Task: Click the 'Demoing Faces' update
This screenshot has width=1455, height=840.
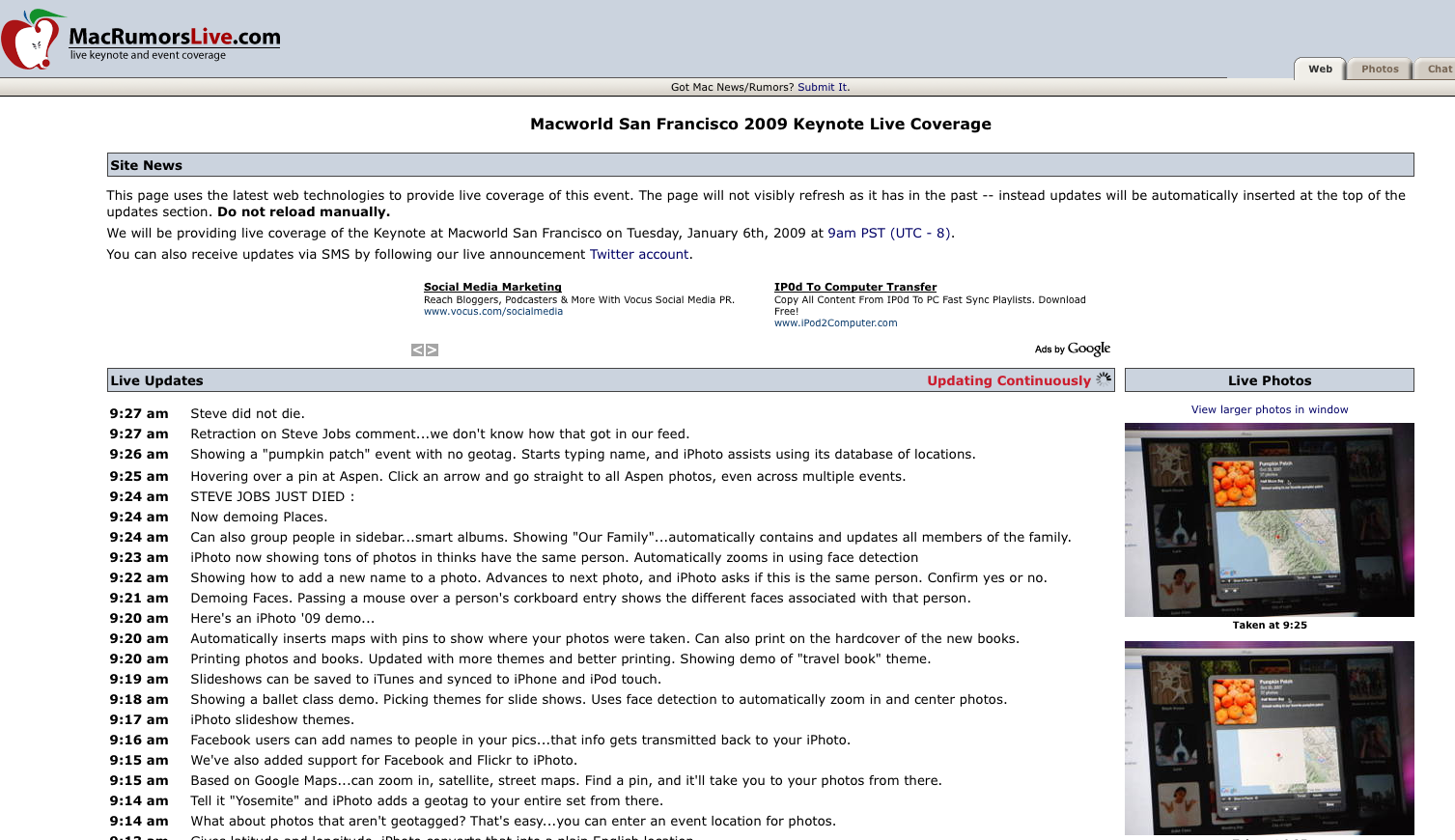Action: [580, 598]
